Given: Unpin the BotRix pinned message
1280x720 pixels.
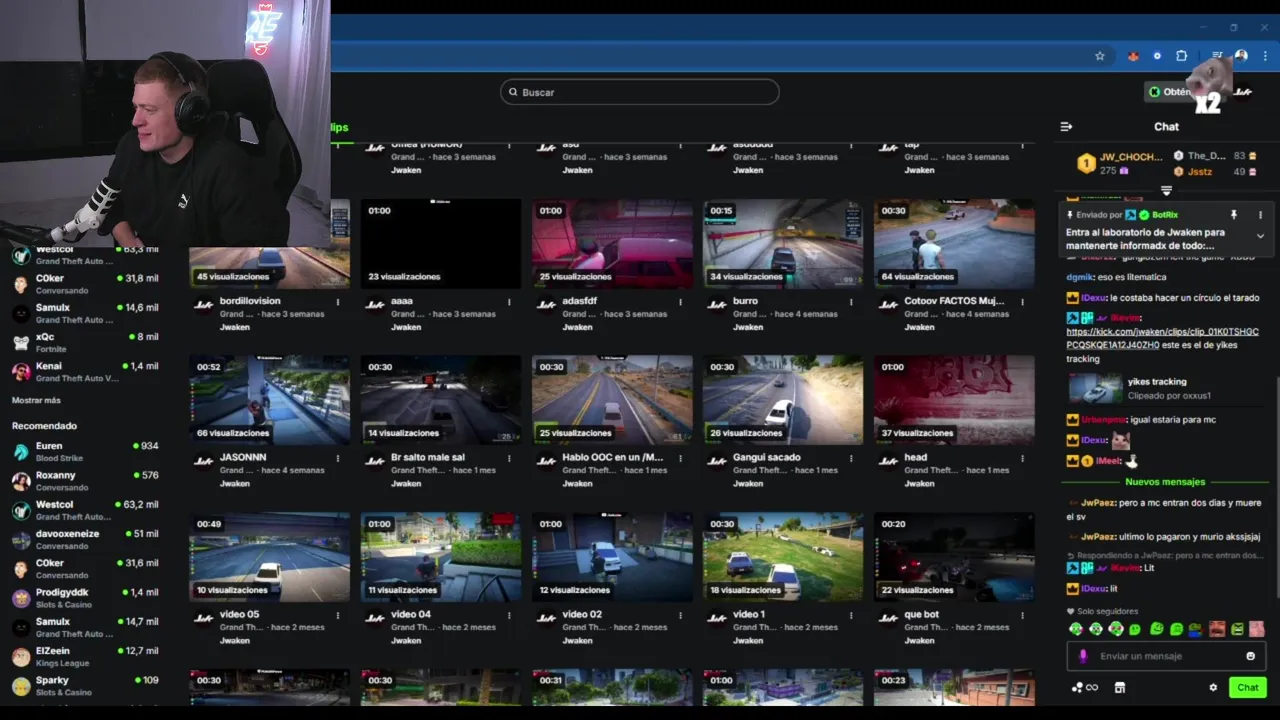Looking at the screenshot, I should pyautogui.click(x=1233, y=215).
